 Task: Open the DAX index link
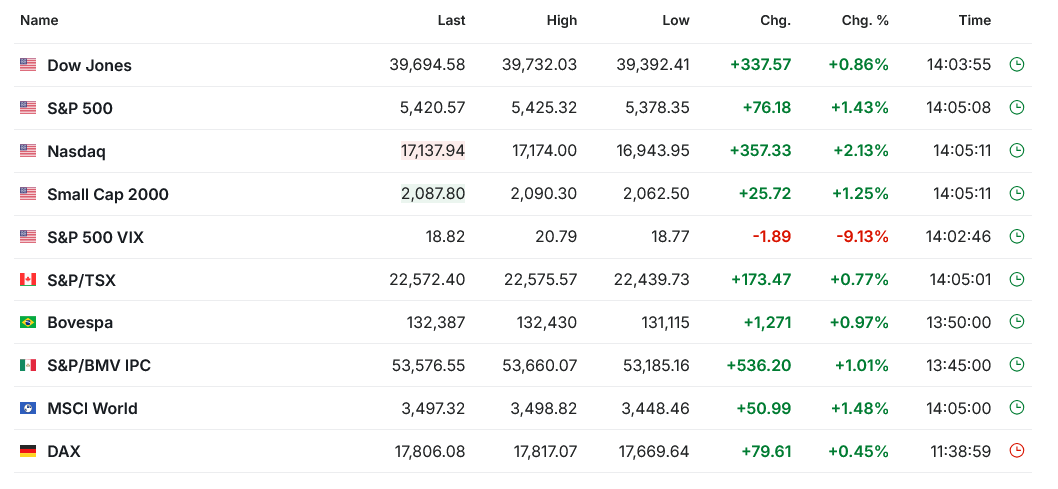63,451
